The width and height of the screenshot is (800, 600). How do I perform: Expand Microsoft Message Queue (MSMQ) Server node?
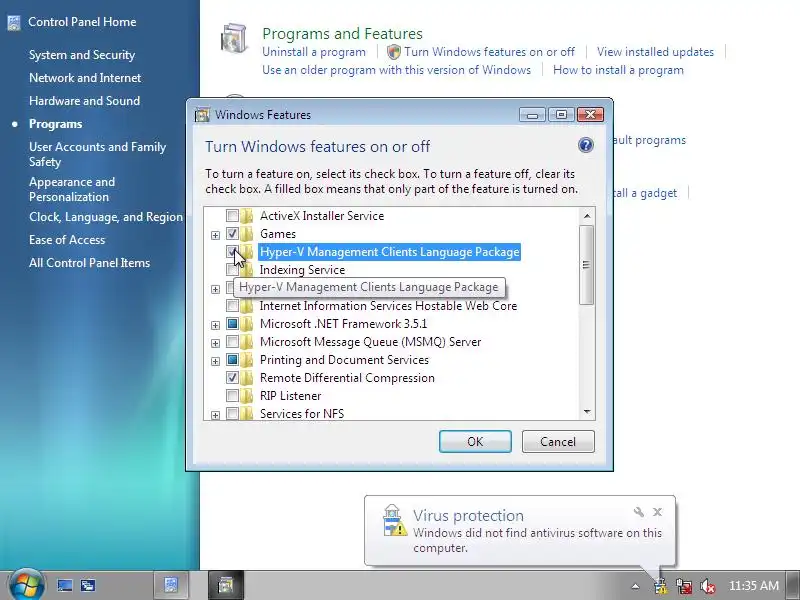[215, 343]
